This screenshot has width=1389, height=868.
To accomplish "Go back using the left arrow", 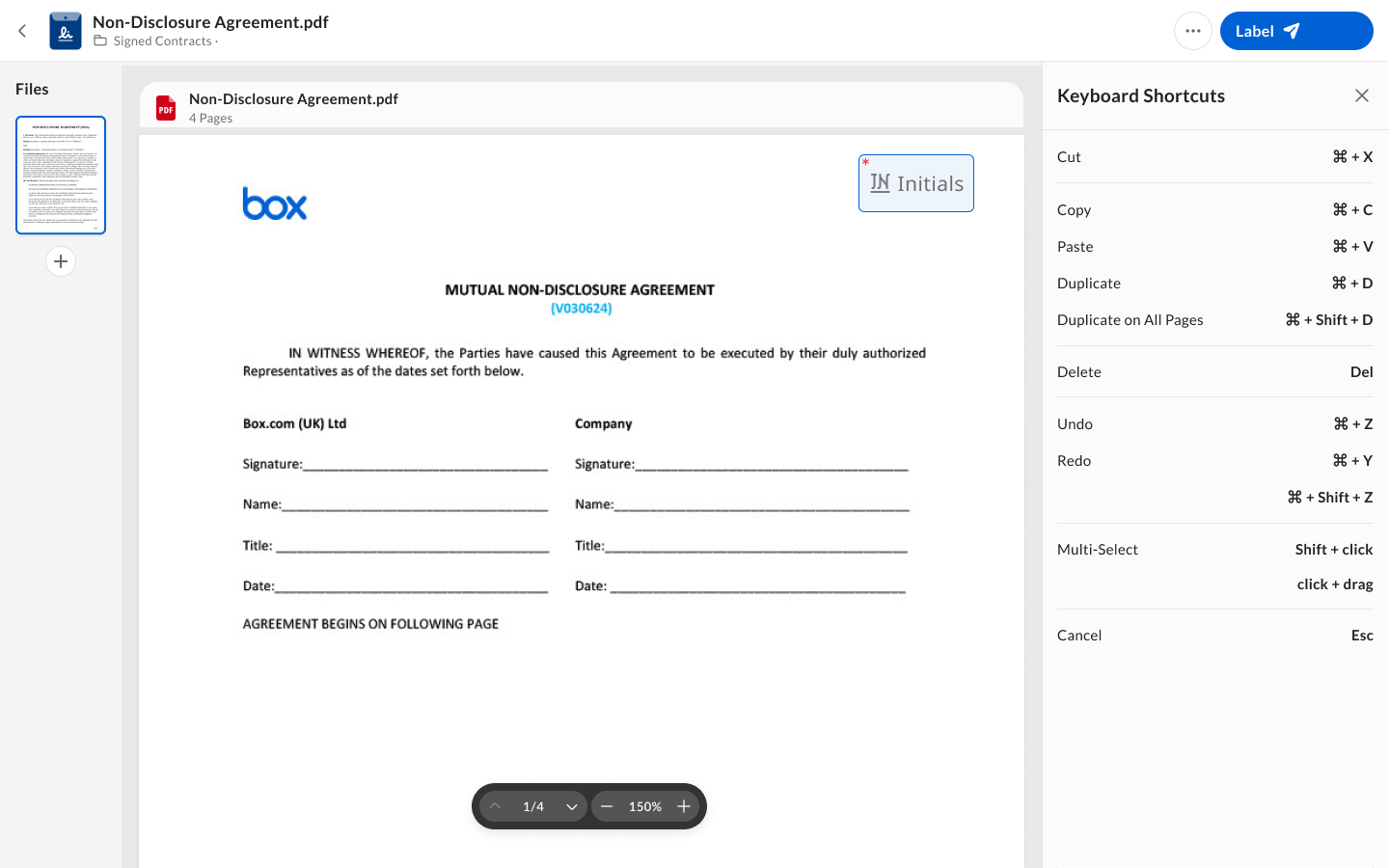I will [x=22, y=31].
